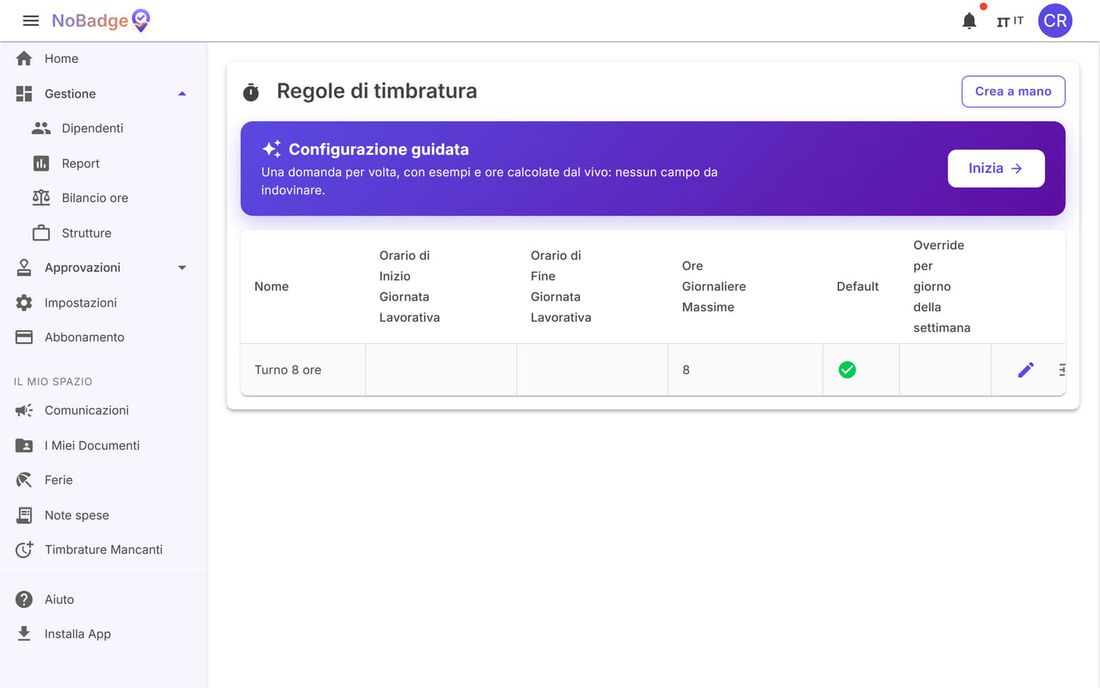Open Report page
This screenshot has height=688, width=1100.
click(x=103, y=163)
